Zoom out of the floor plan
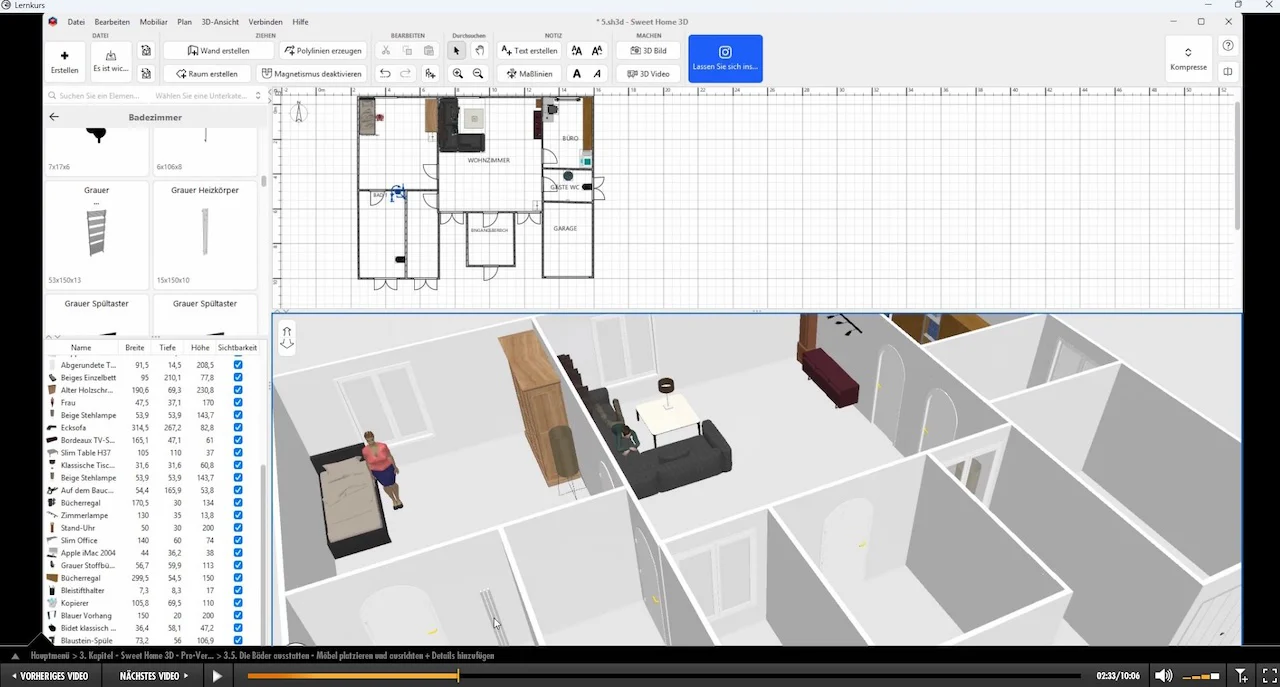The width and height of the screenshot is (1280, 687). [x=479, y=74]
